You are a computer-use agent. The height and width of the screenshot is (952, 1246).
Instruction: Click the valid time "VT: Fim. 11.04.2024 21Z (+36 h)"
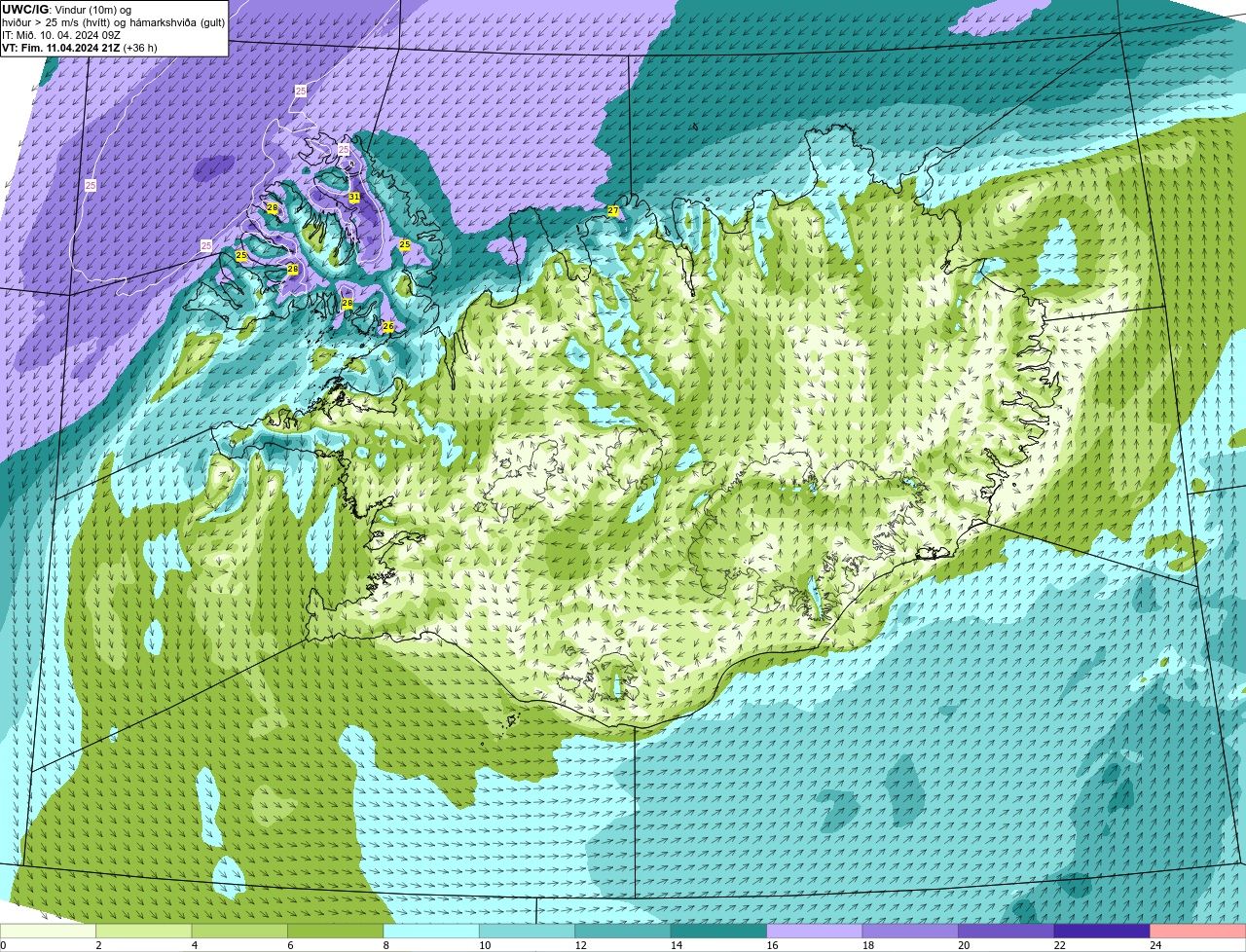(80, 48)
